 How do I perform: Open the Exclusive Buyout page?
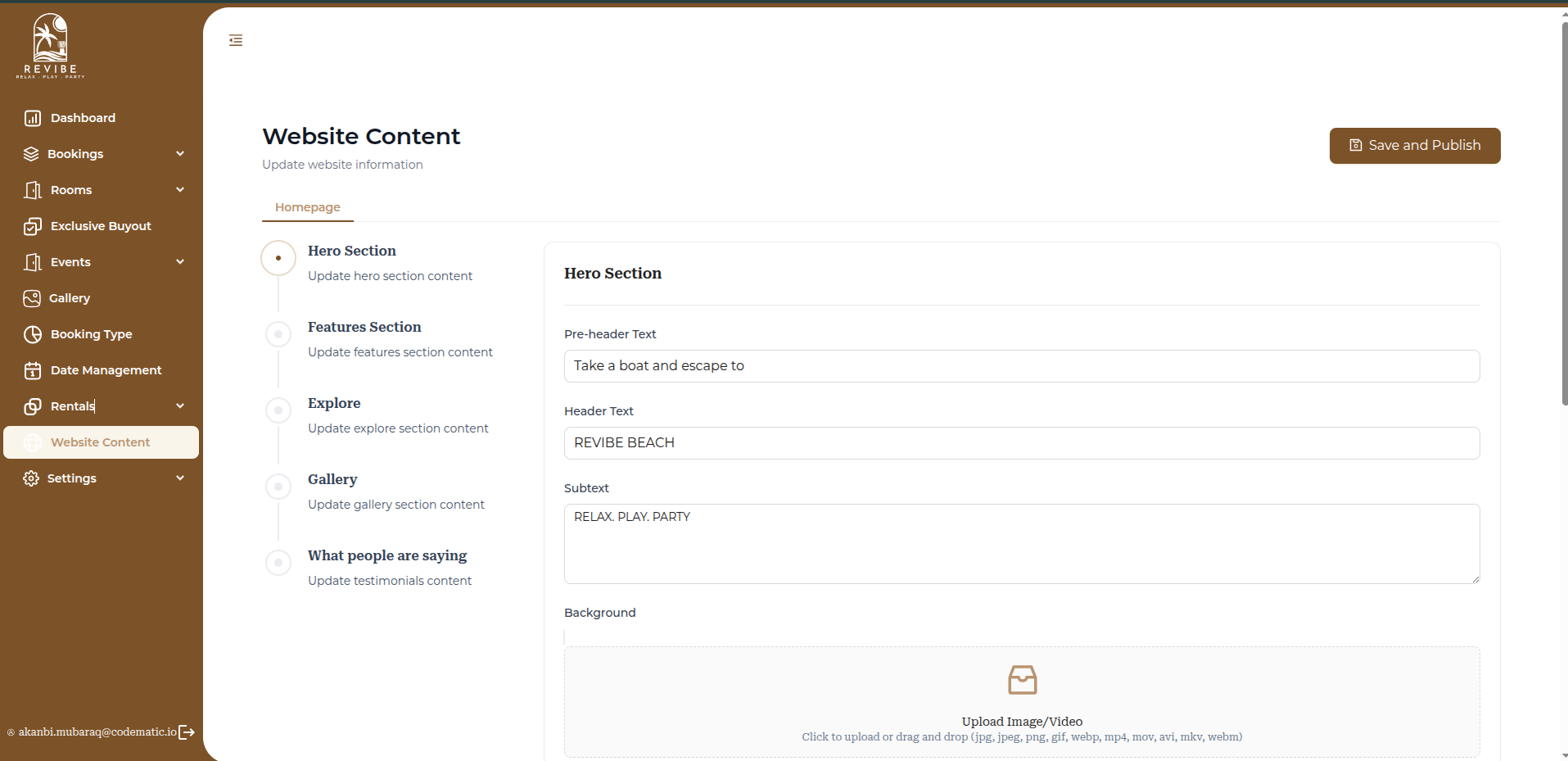click(102, 226)
